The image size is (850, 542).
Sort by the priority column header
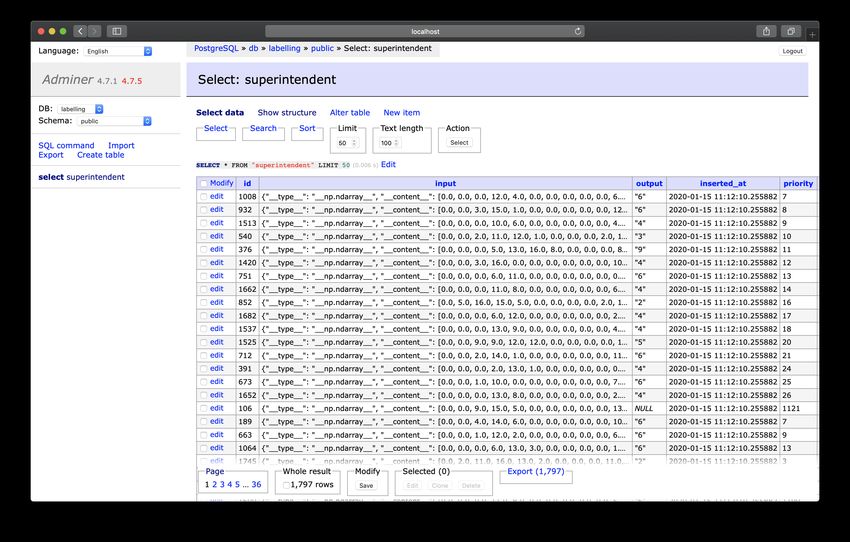click(798, 184)
